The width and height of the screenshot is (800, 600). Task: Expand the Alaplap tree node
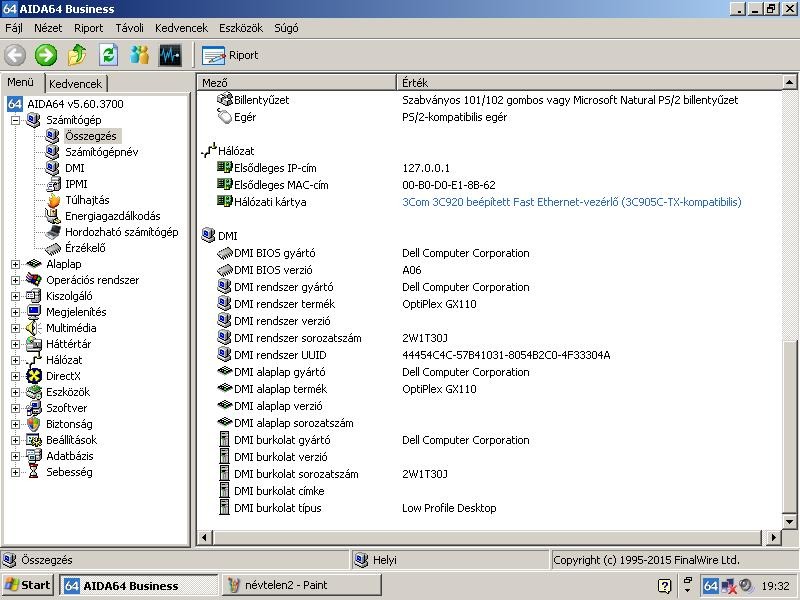pos(15,264)
